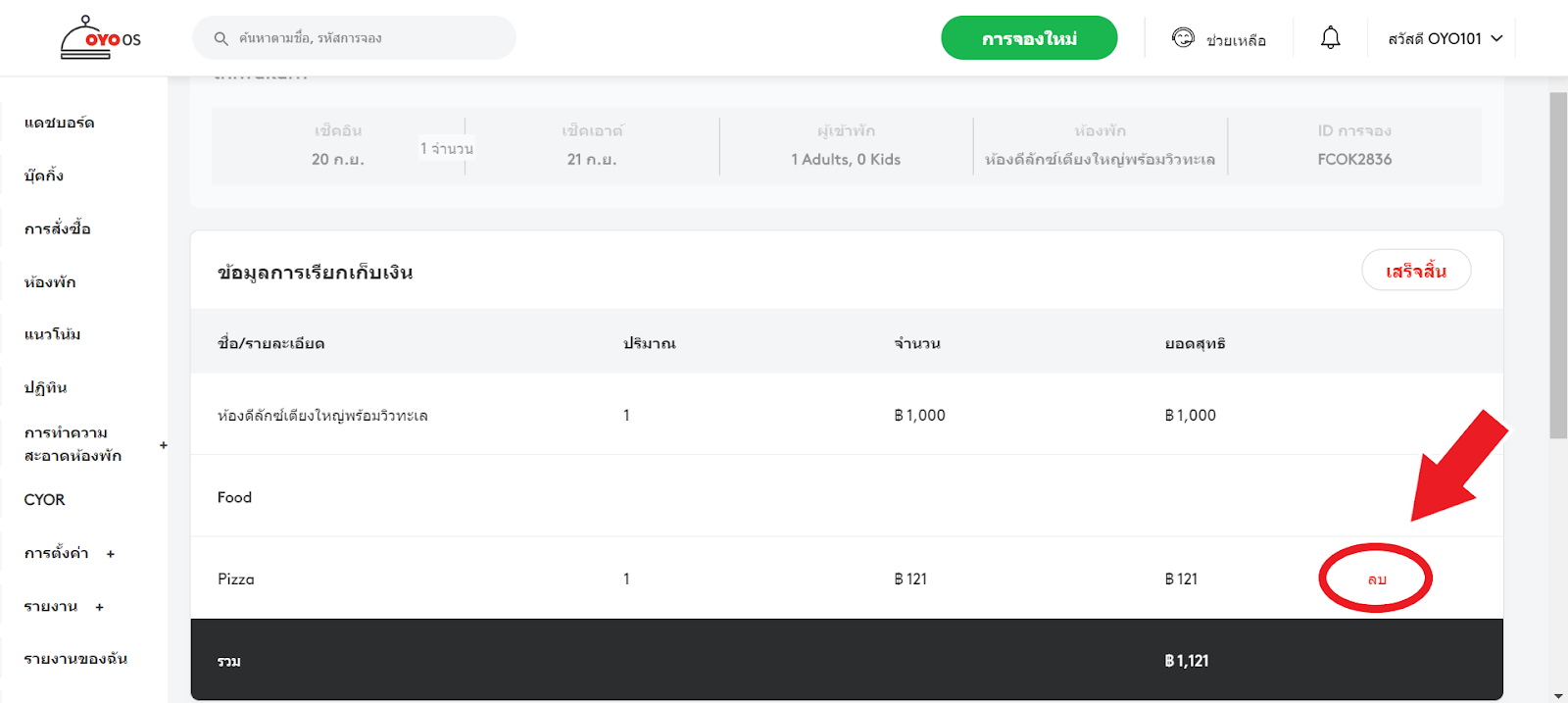1568x703 pixels.
Task: Open the OYO OS logo home
Action: (x=101, y=37)
